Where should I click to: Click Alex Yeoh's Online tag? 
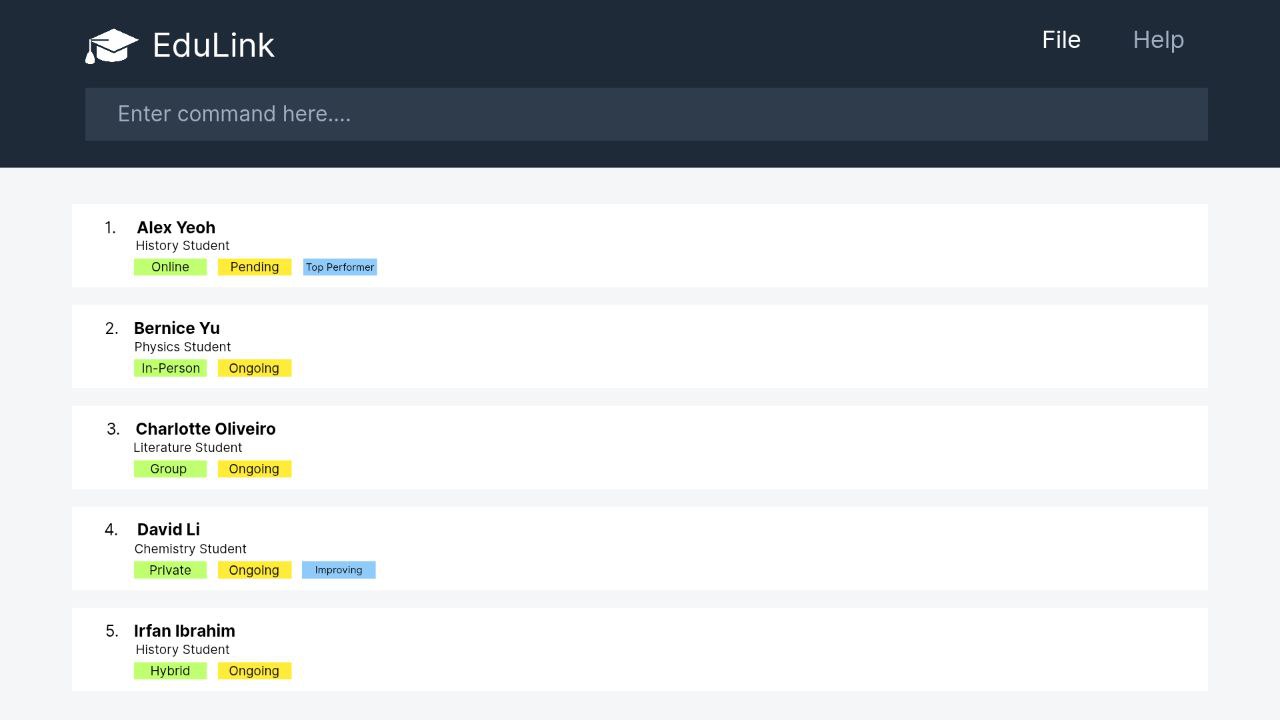point(170,267)
